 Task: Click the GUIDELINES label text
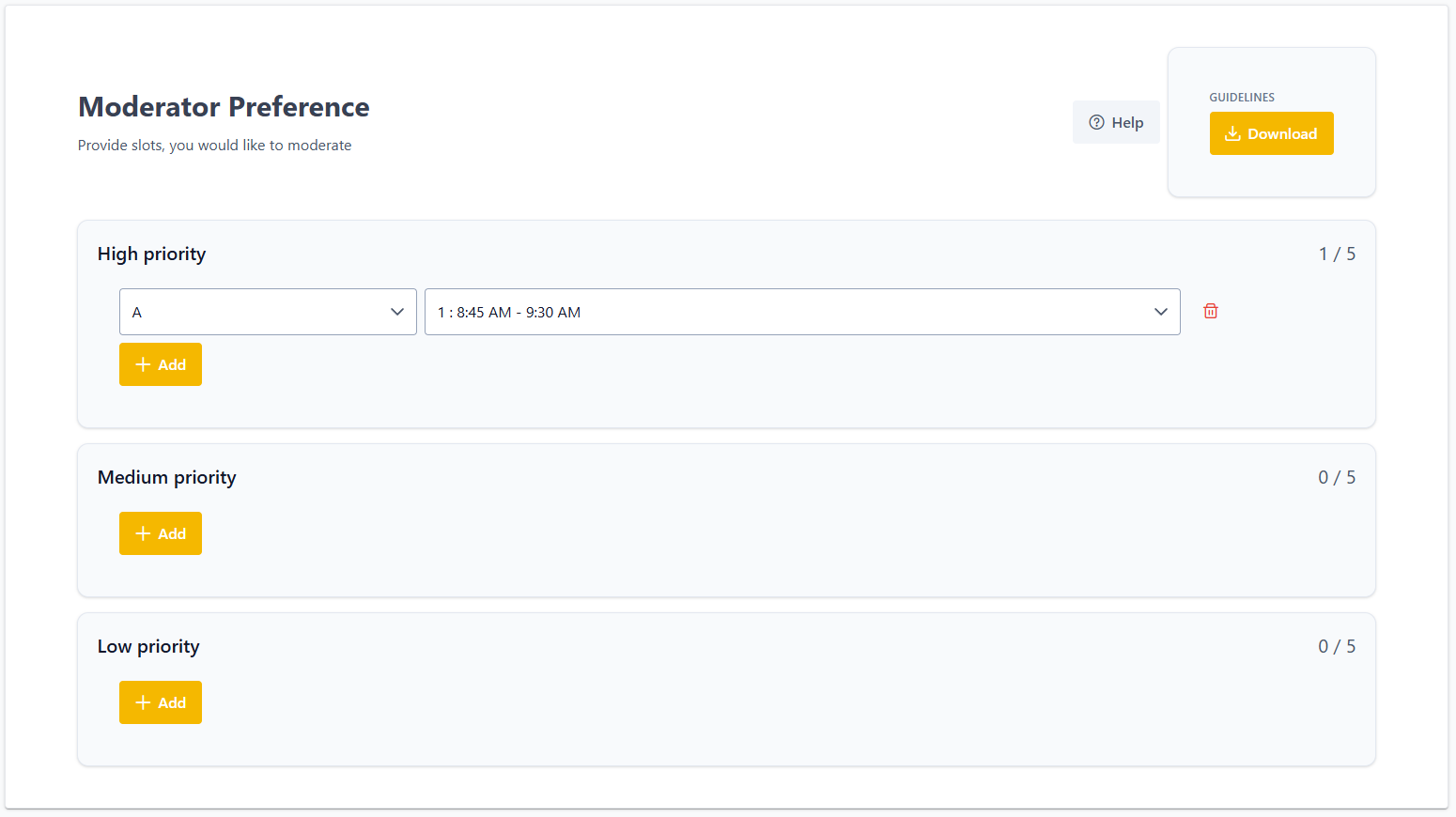1242,98
